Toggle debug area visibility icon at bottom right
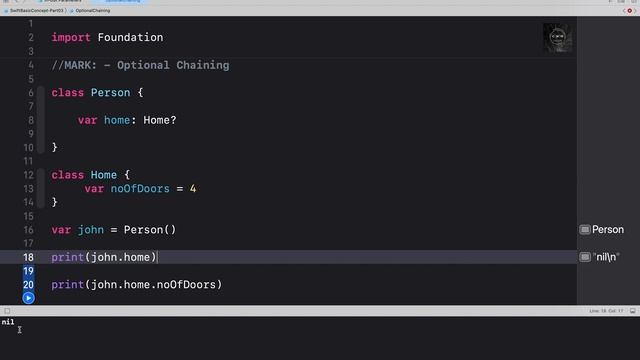The image size is (640, 360). 632,311
